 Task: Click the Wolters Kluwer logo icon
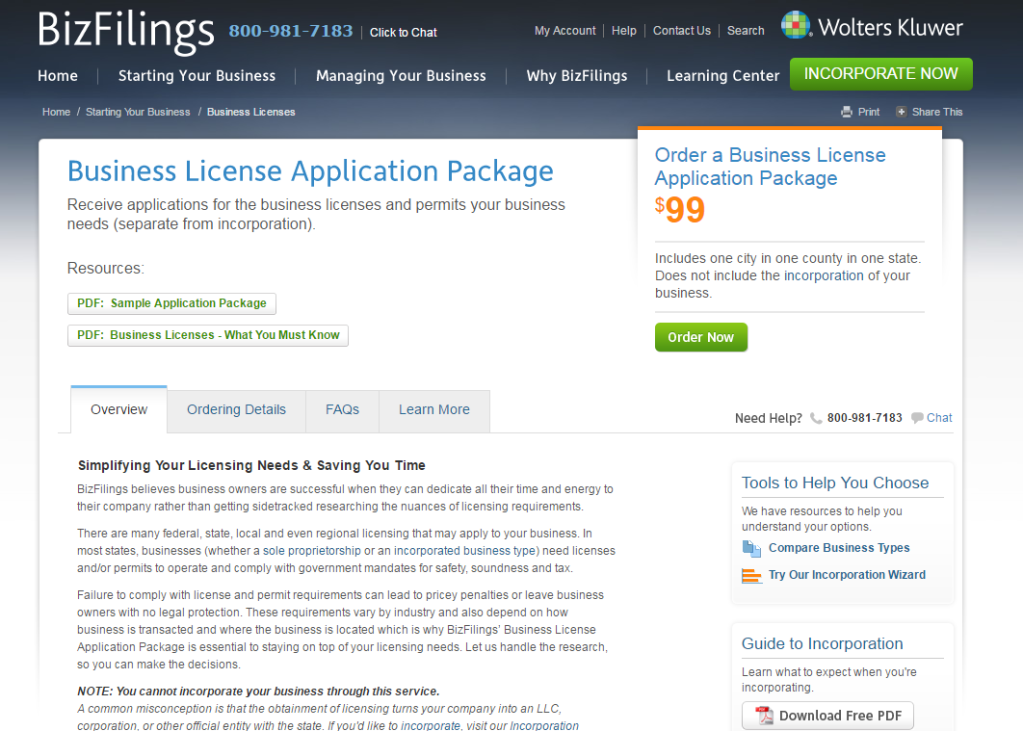click(x=796, y=26)
